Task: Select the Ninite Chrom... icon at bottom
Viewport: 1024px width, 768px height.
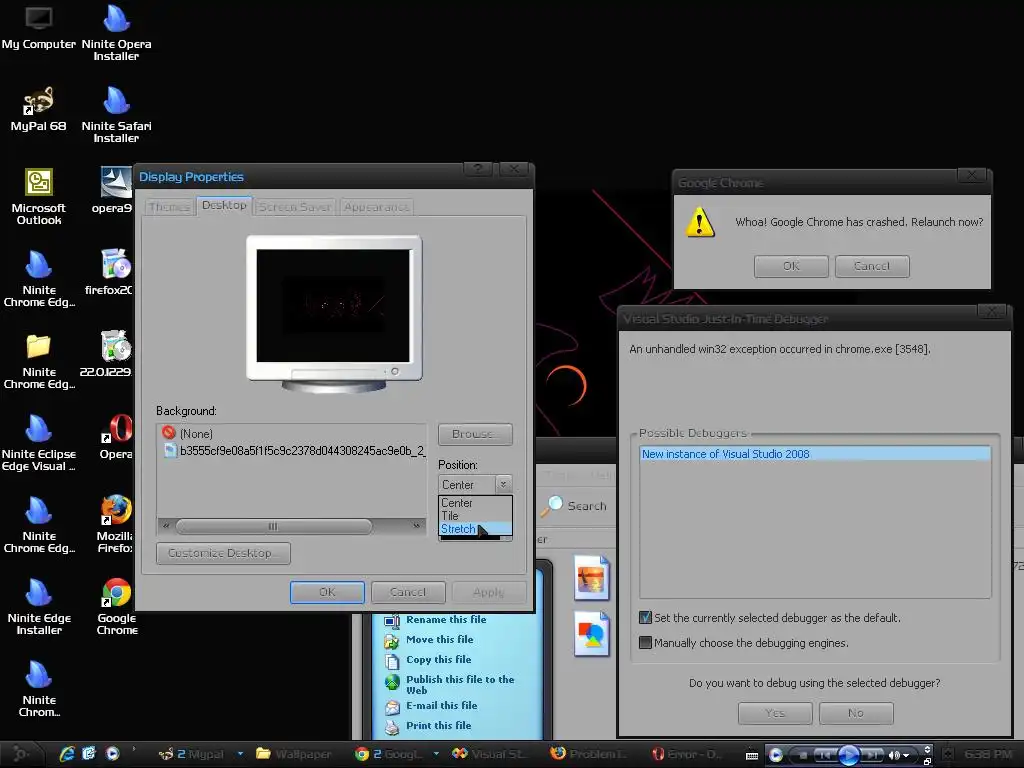Action: 39,689
